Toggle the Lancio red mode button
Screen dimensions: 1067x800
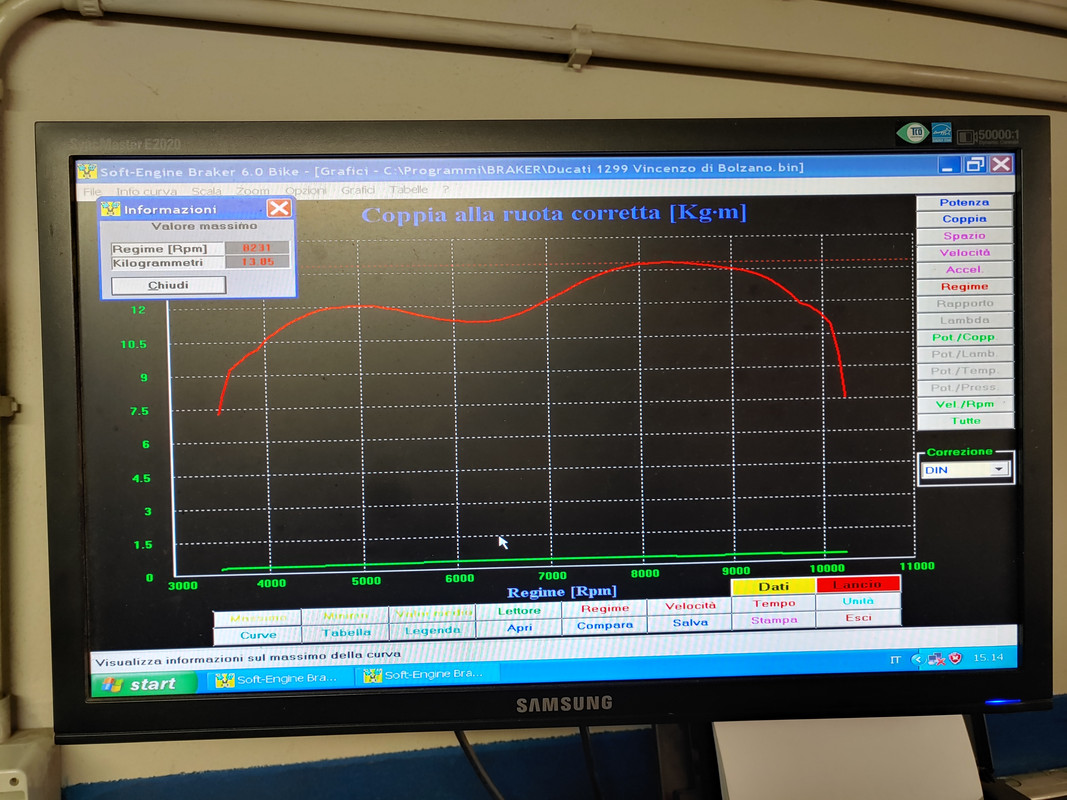coord(857,584)
